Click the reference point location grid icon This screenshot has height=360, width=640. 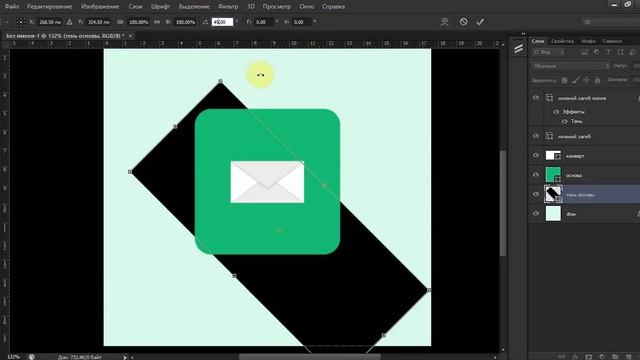pos(20,22)
